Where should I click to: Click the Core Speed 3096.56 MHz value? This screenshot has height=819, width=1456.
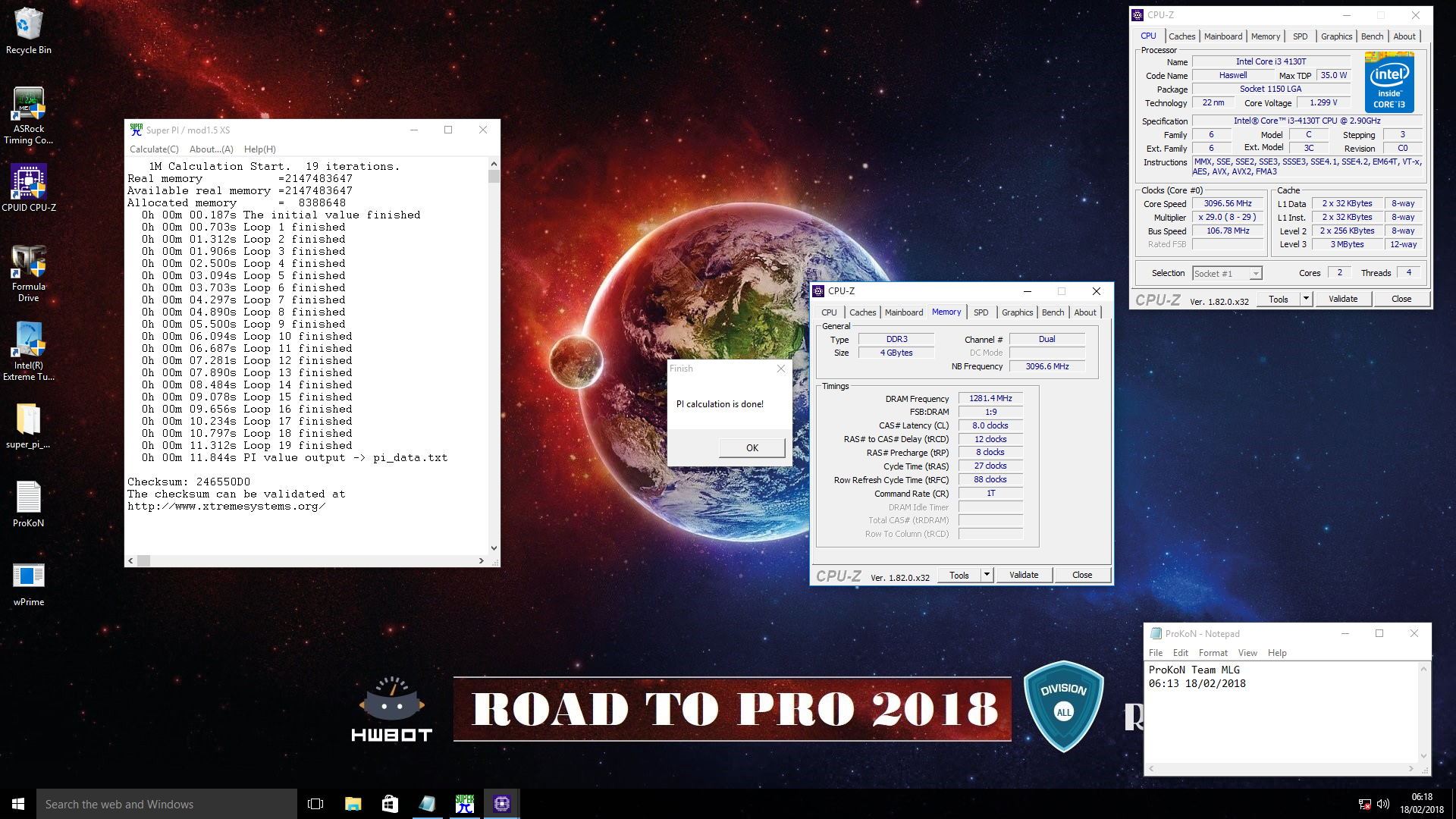(1228, 203)
